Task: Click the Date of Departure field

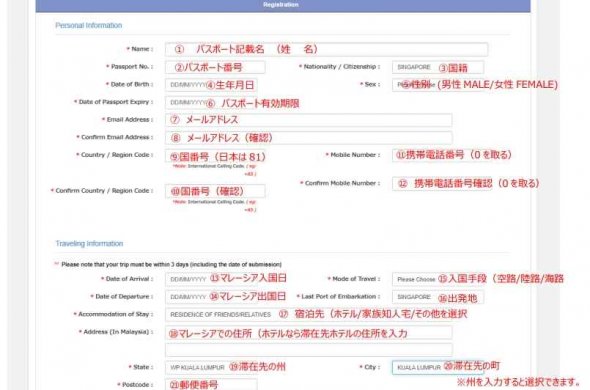Action: [x=211, y=297]
